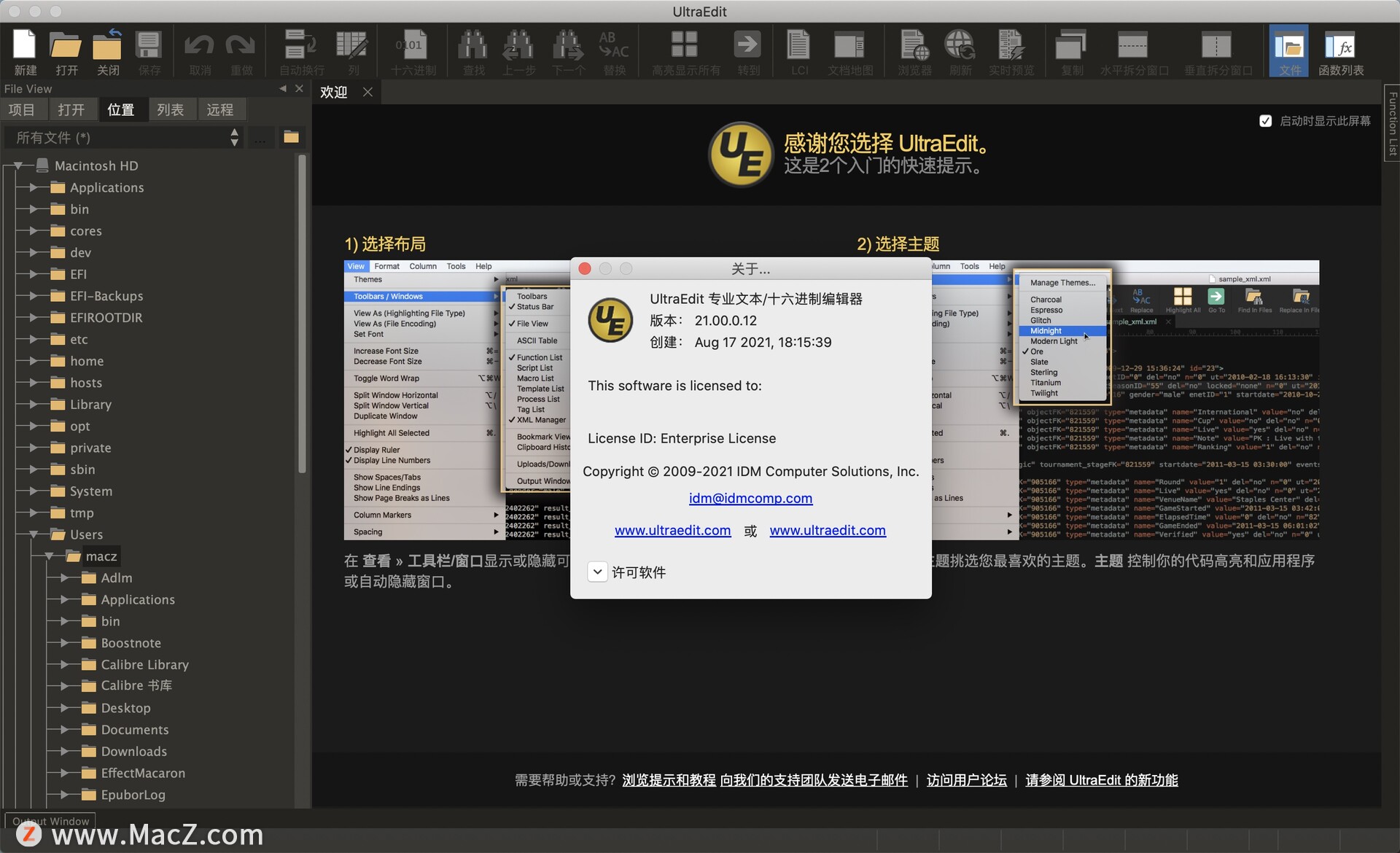
Task: Expand the Downloads folder arrow
Action: pyautogui.click(x=65, y=752)
